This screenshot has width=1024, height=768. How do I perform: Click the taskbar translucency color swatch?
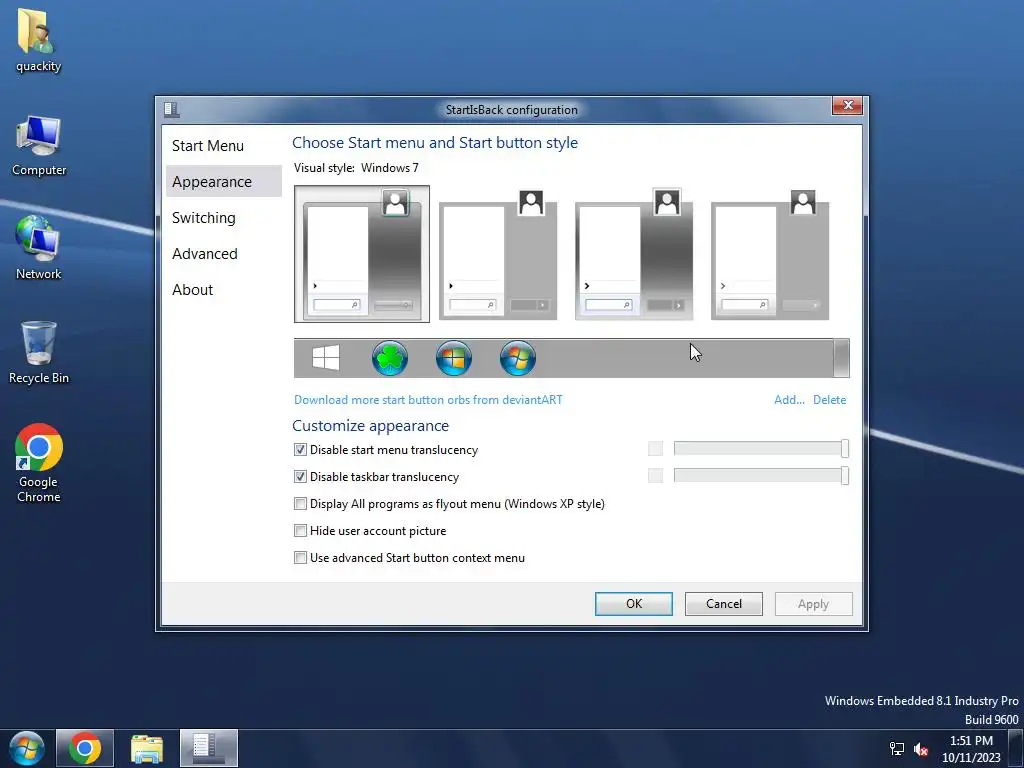click(655, 475)
